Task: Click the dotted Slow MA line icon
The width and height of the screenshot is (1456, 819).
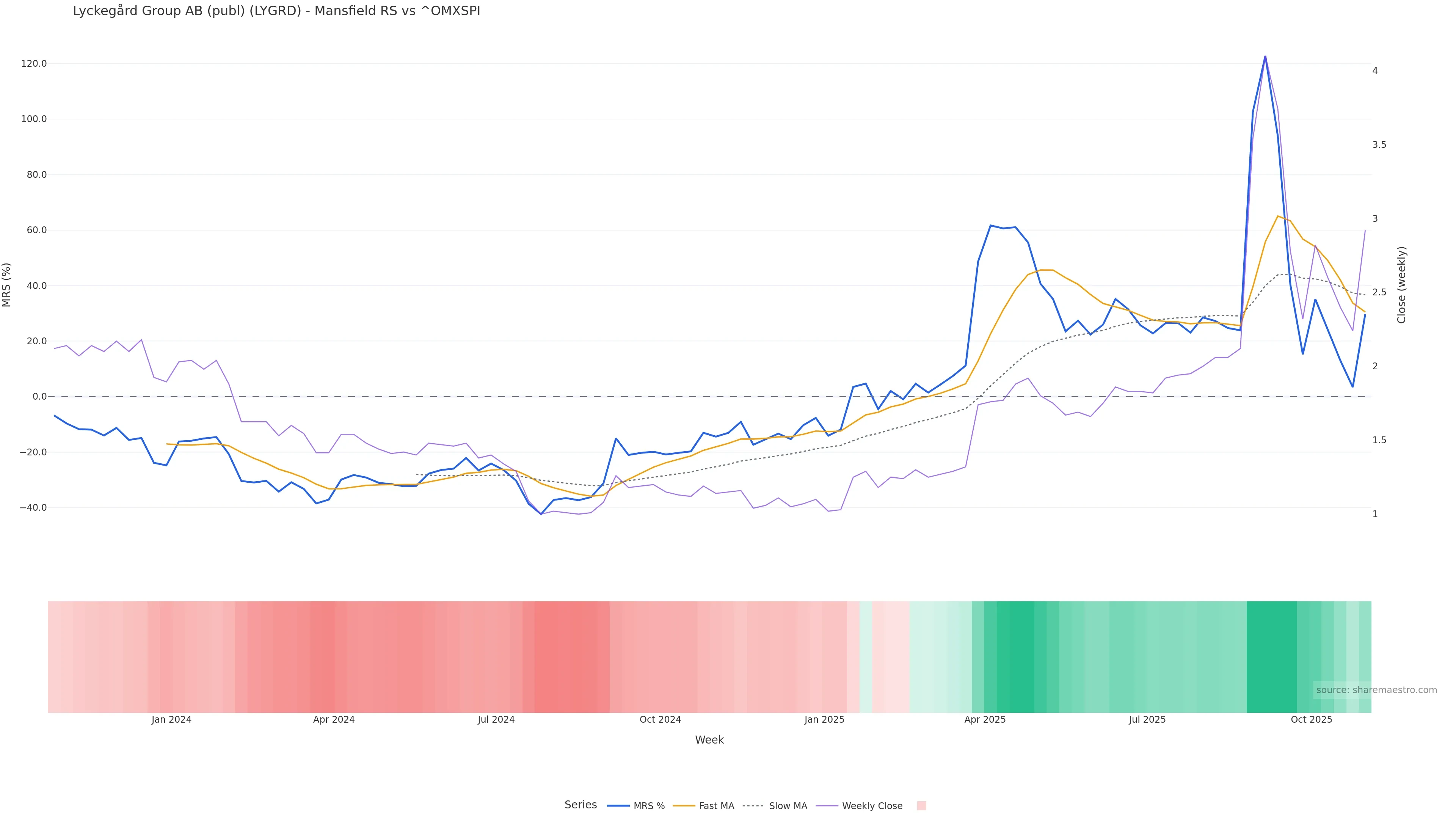Action: tap(753, 806)
